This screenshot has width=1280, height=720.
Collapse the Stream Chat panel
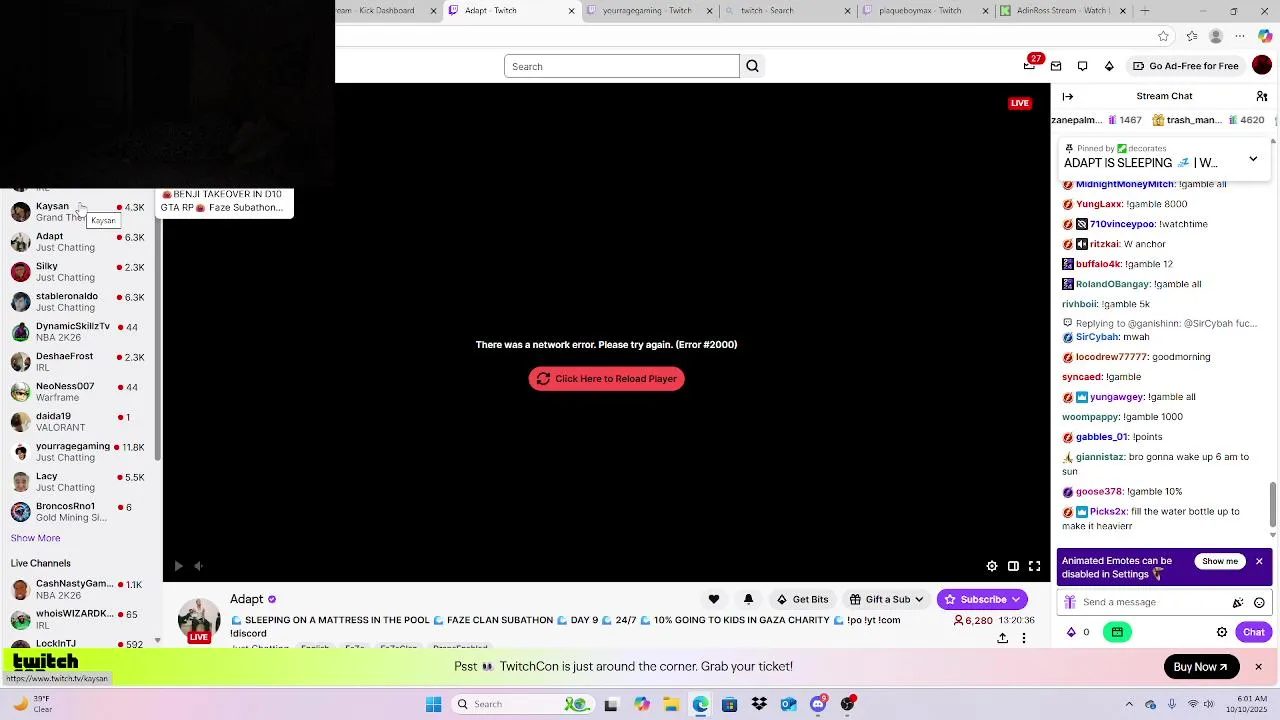click(x=1068, y=96)
